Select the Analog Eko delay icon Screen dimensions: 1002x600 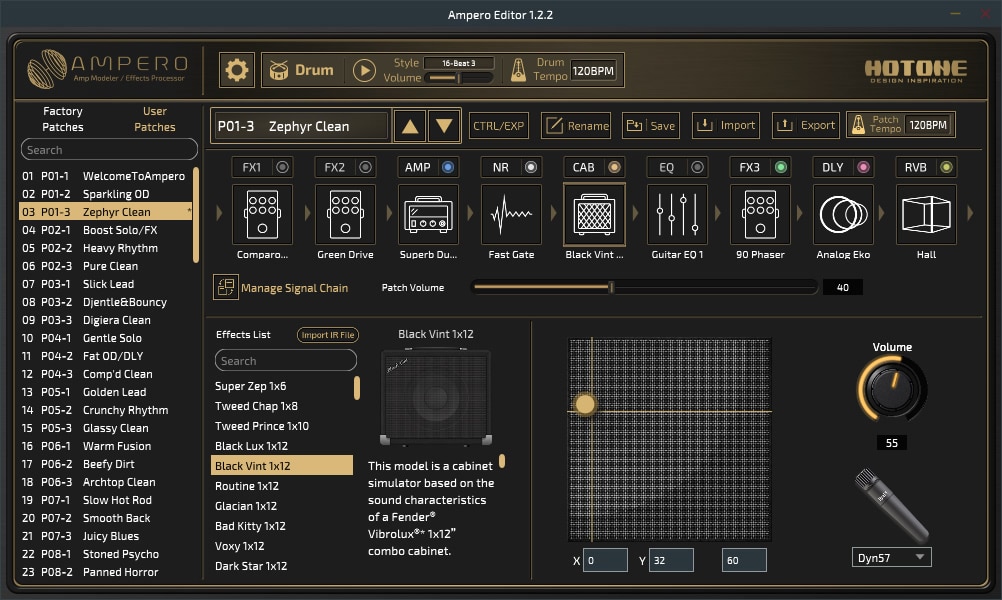tap(844, 215)
